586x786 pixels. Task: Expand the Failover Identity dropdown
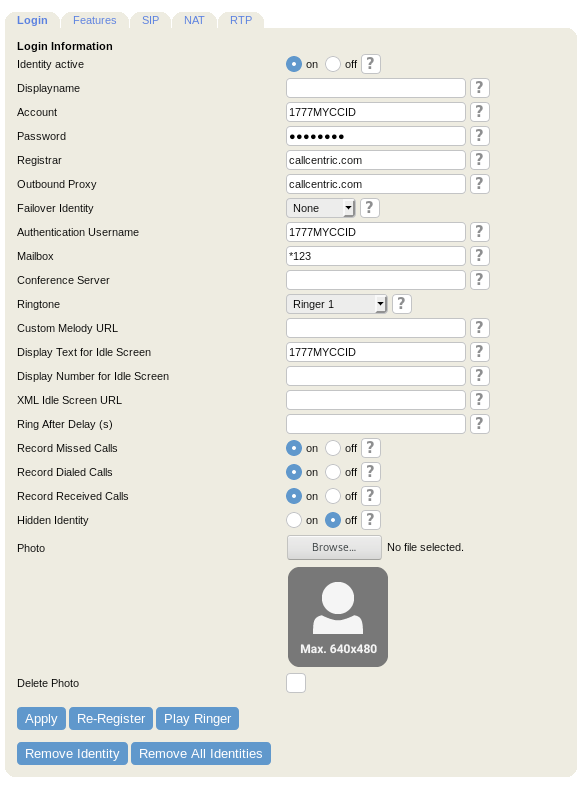pos(320,208)
